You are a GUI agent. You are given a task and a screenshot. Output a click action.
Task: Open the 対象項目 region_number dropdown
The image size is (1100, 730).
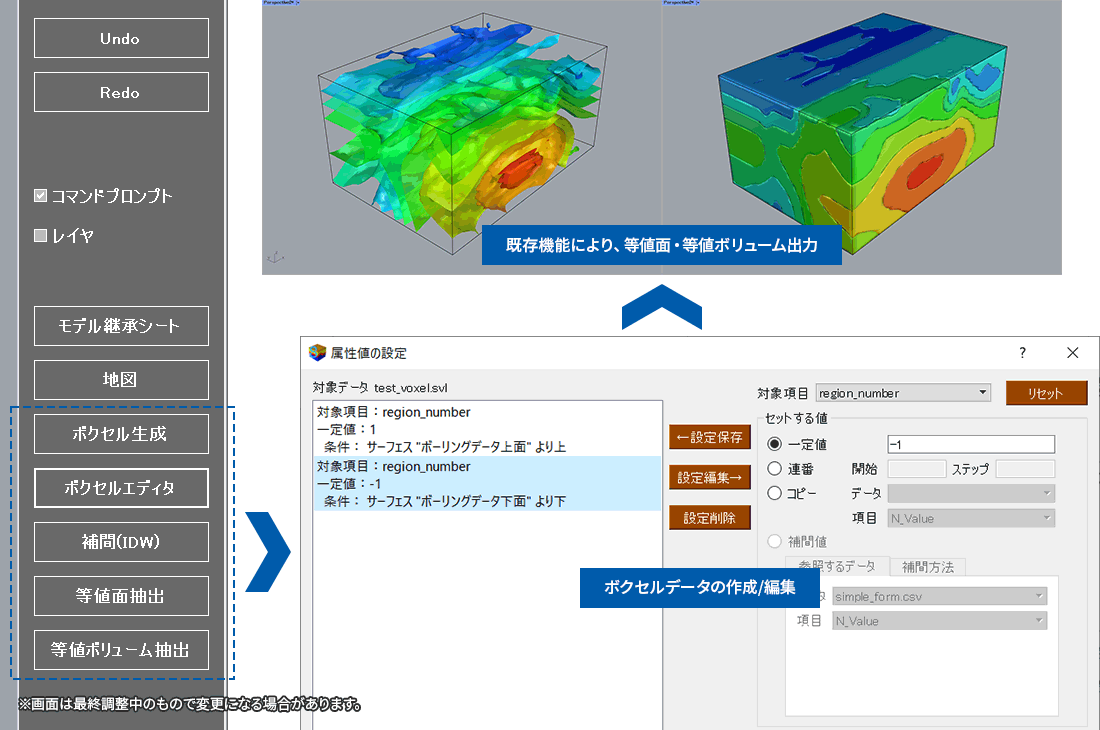click(903, 393)
